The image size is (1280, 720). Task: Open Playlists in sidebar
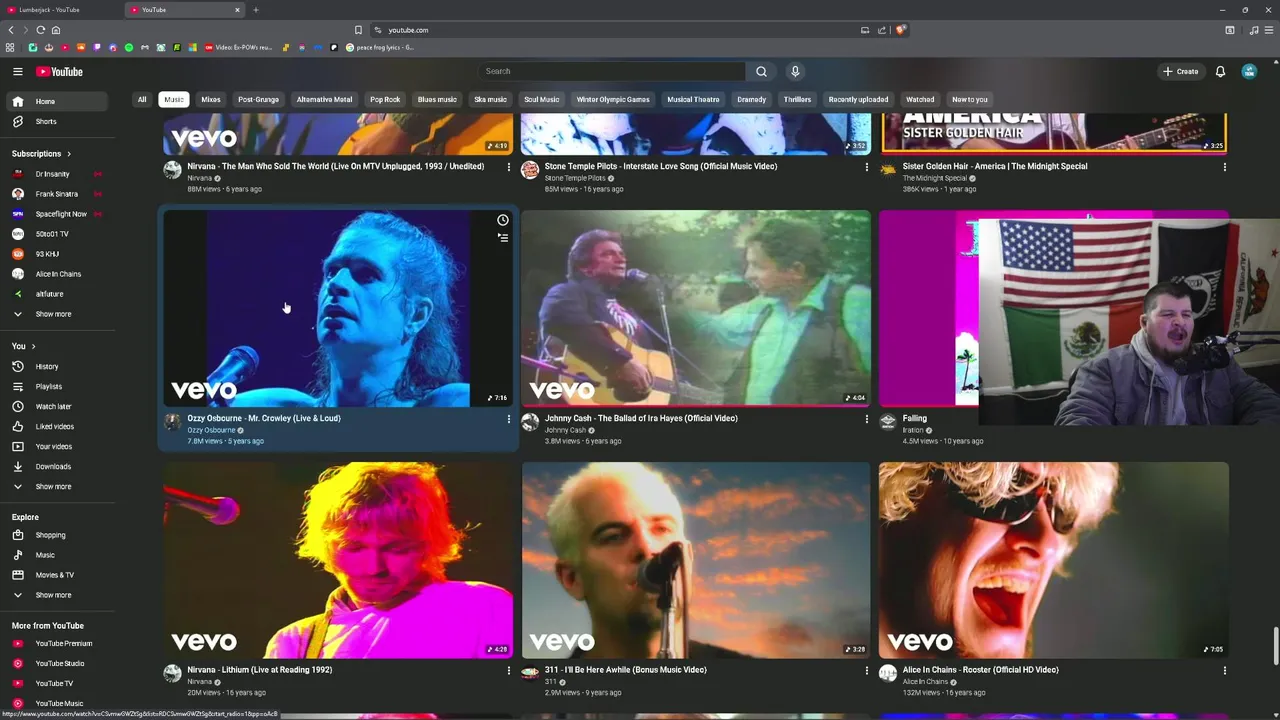click(58, 386)
